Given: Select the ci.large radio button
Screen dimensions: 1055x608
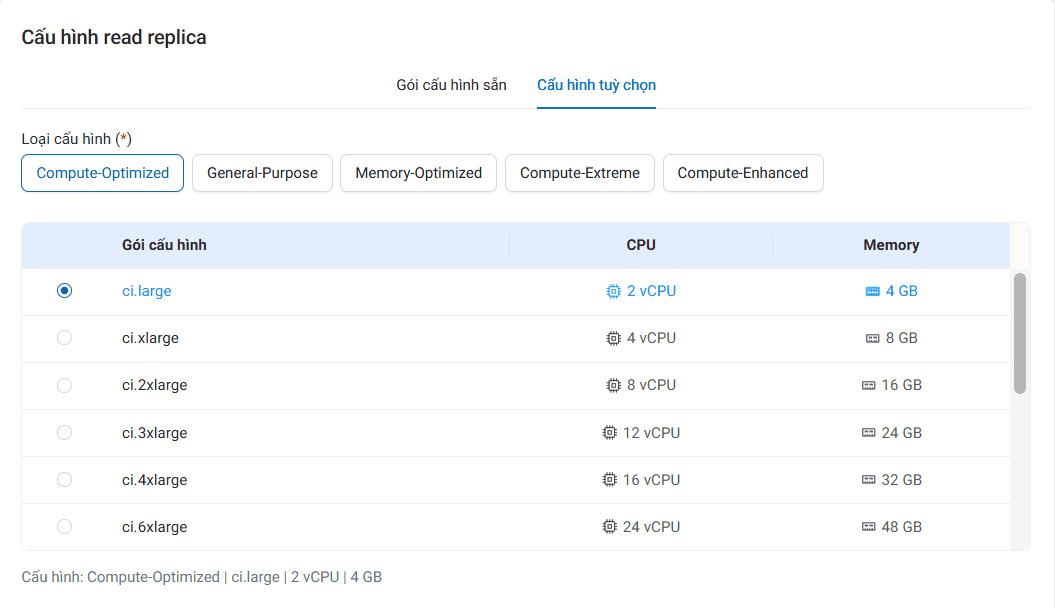Looking at the screenshot, I should 65,291.
